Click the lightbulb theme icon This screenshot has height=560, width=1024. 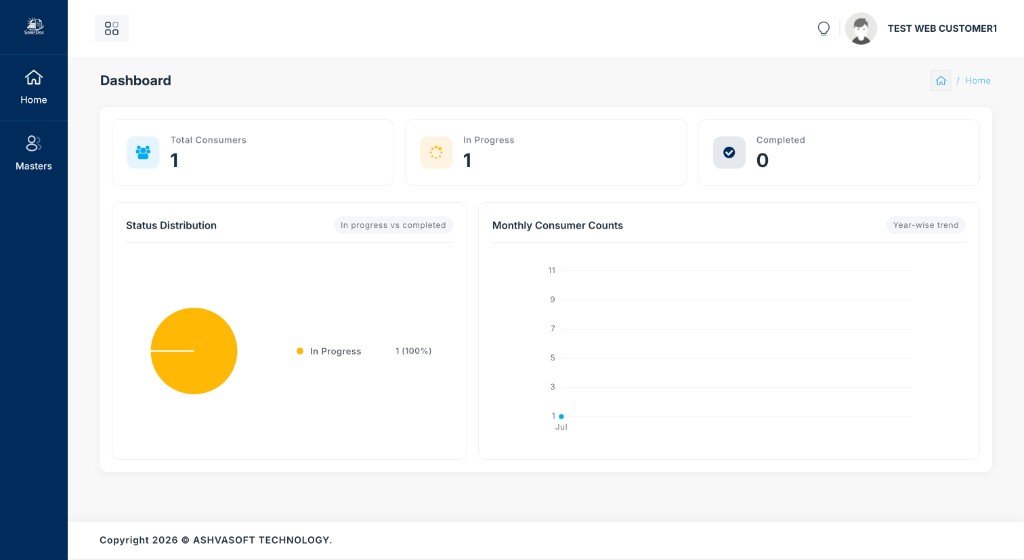[824, 29]
